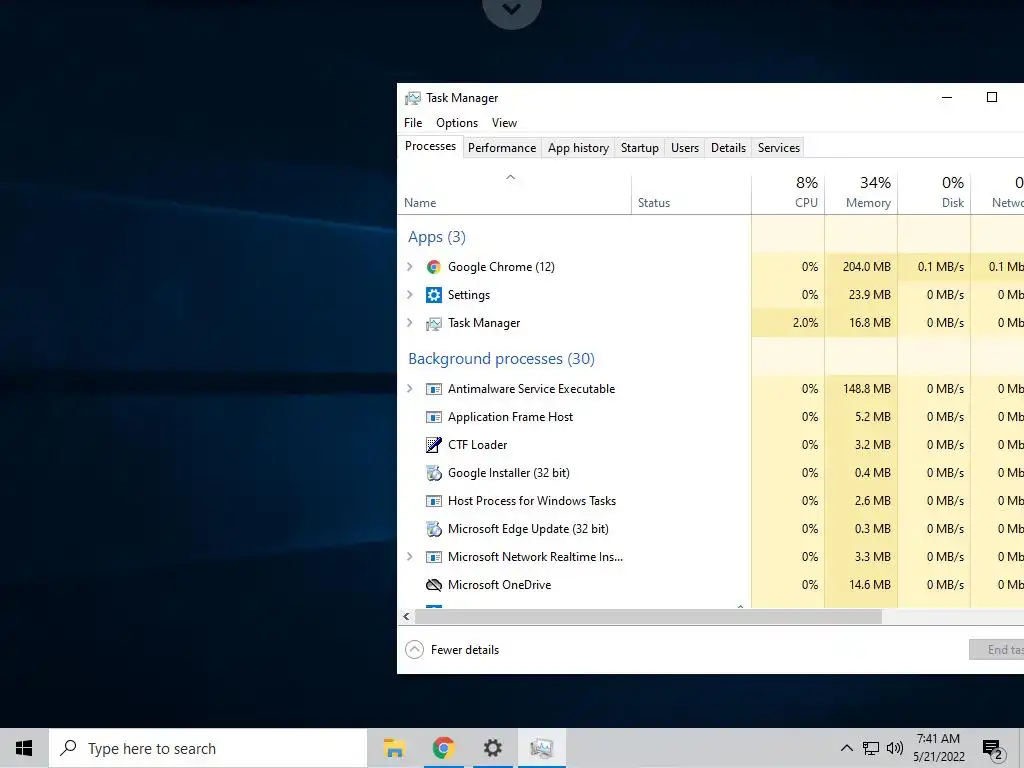
Task: Open Google Chrome from the taskbar
Action: (x=443, y=748)
